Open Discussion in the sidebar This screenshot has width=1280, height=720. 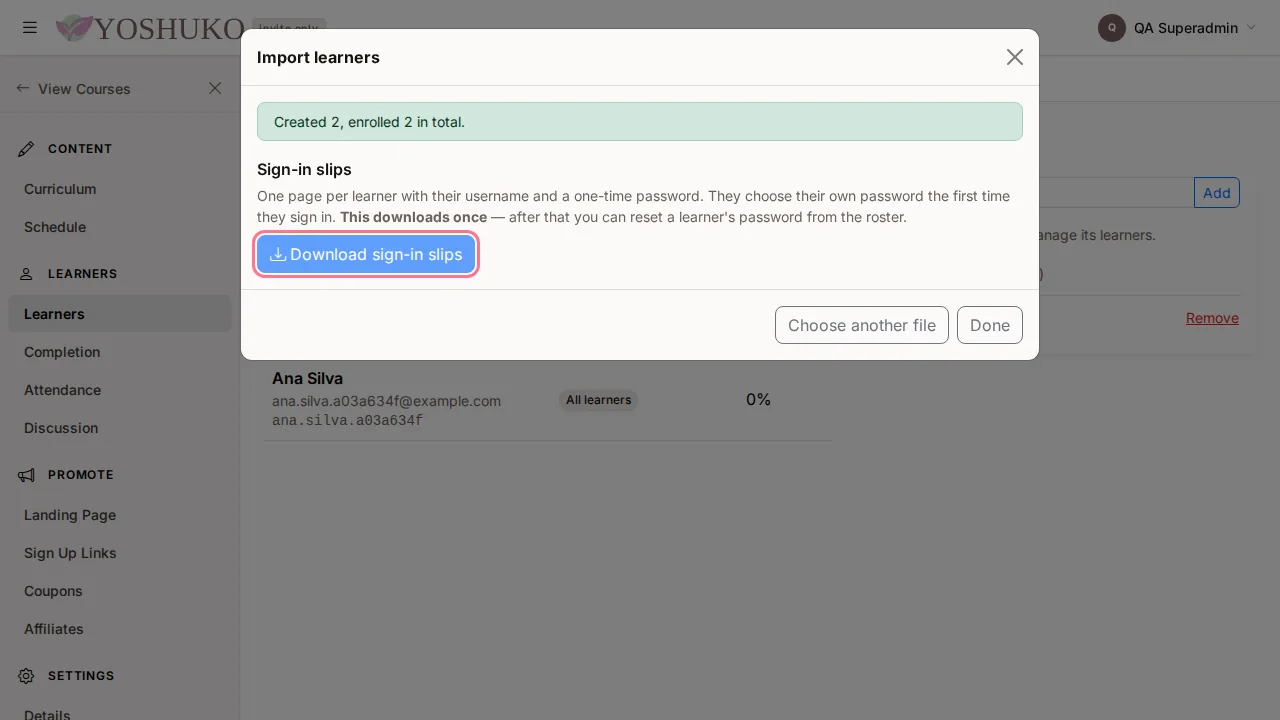120,428
